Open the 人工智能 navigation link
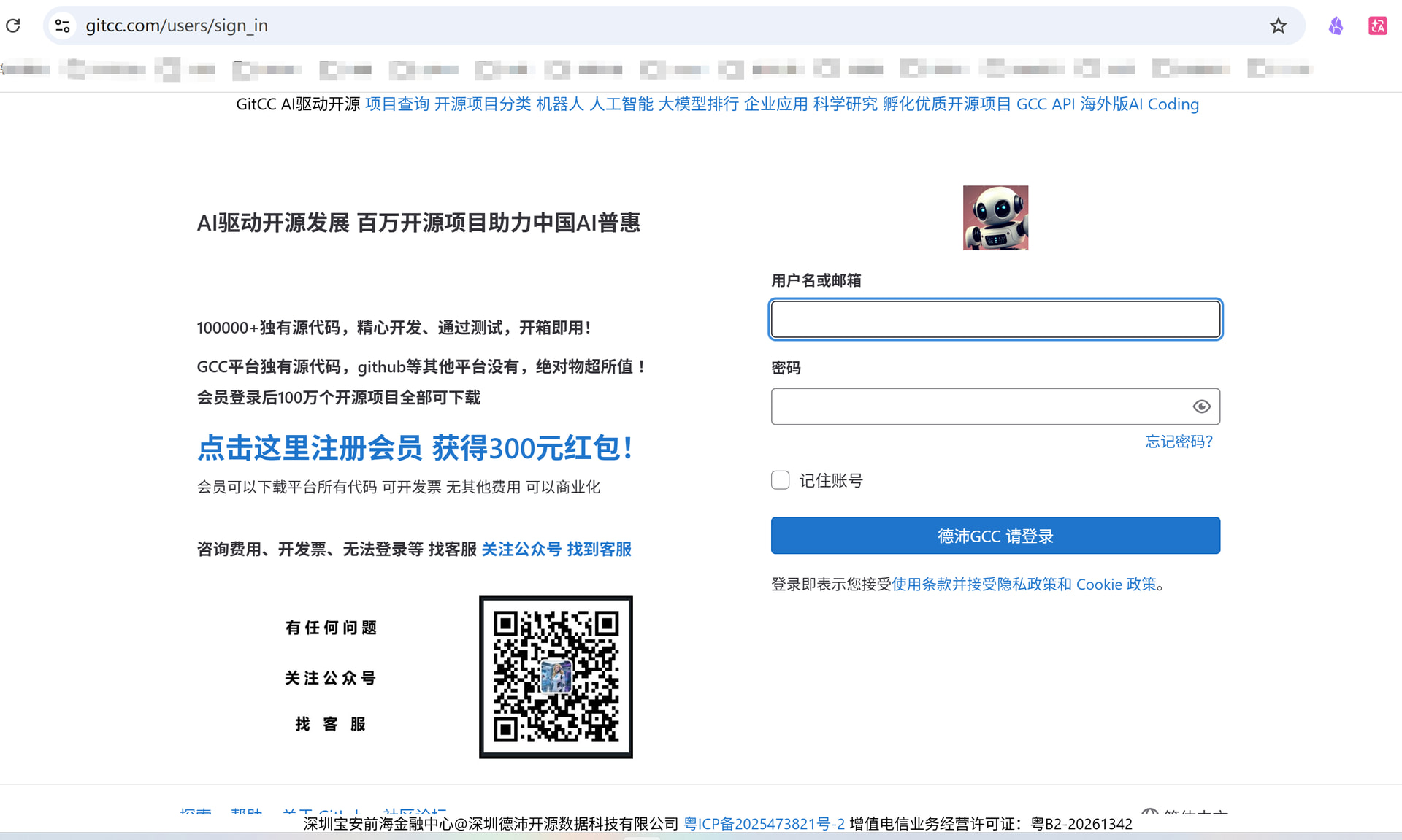1402x840 pixels. pos(621,104)
